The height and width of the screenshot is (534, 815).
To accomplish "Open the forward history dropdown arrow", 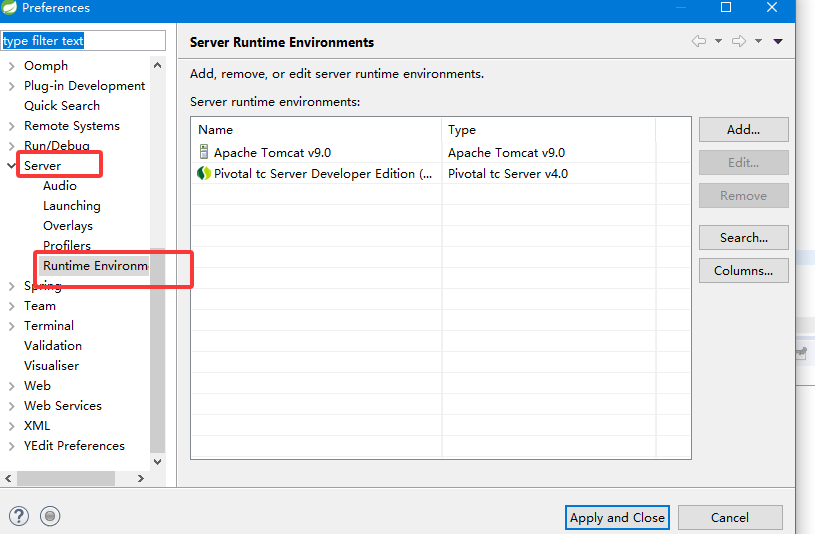I will (x=758, y=41).
